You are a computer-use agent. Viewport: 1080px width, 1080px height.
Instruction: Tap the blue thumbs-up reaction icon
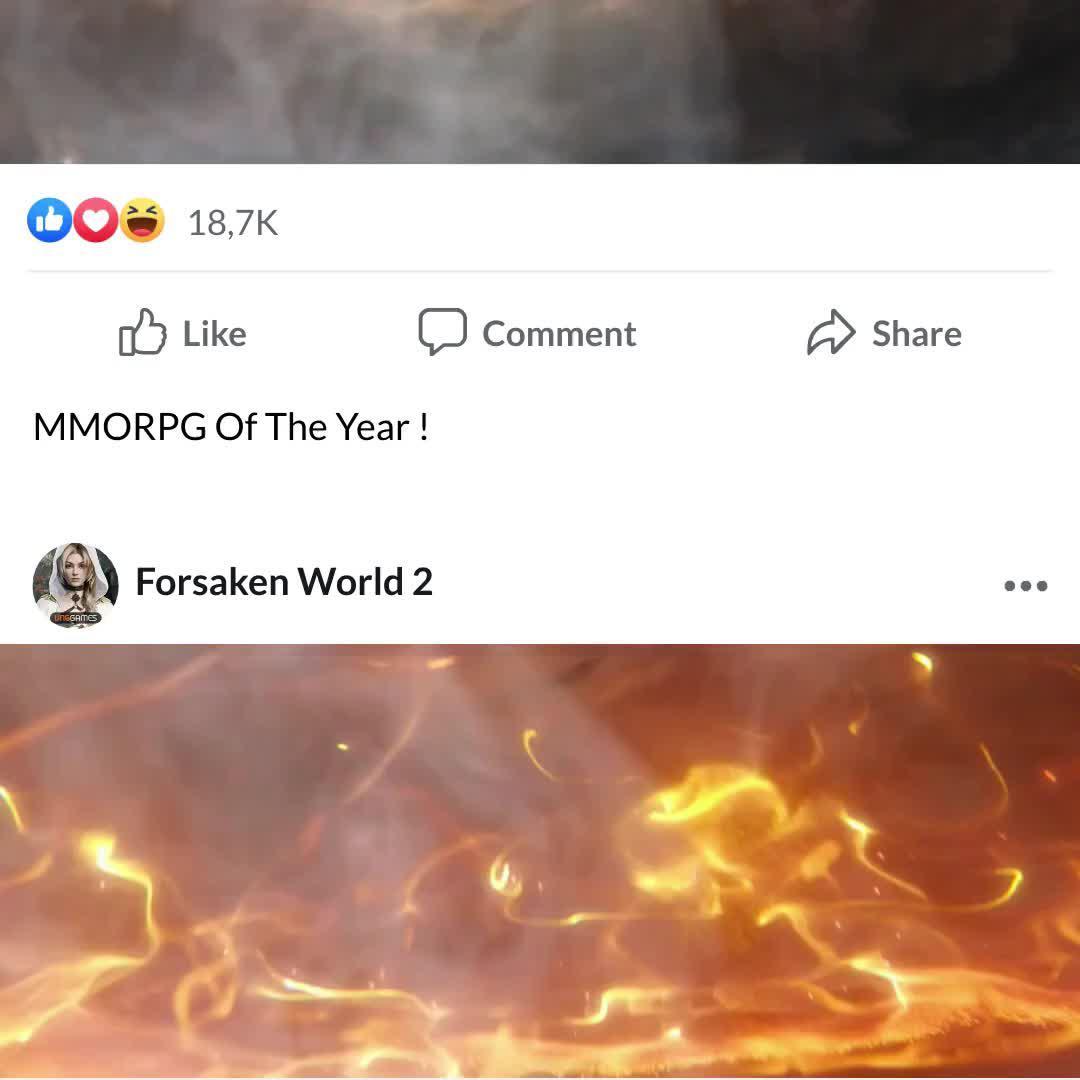(x=50, y=220)
